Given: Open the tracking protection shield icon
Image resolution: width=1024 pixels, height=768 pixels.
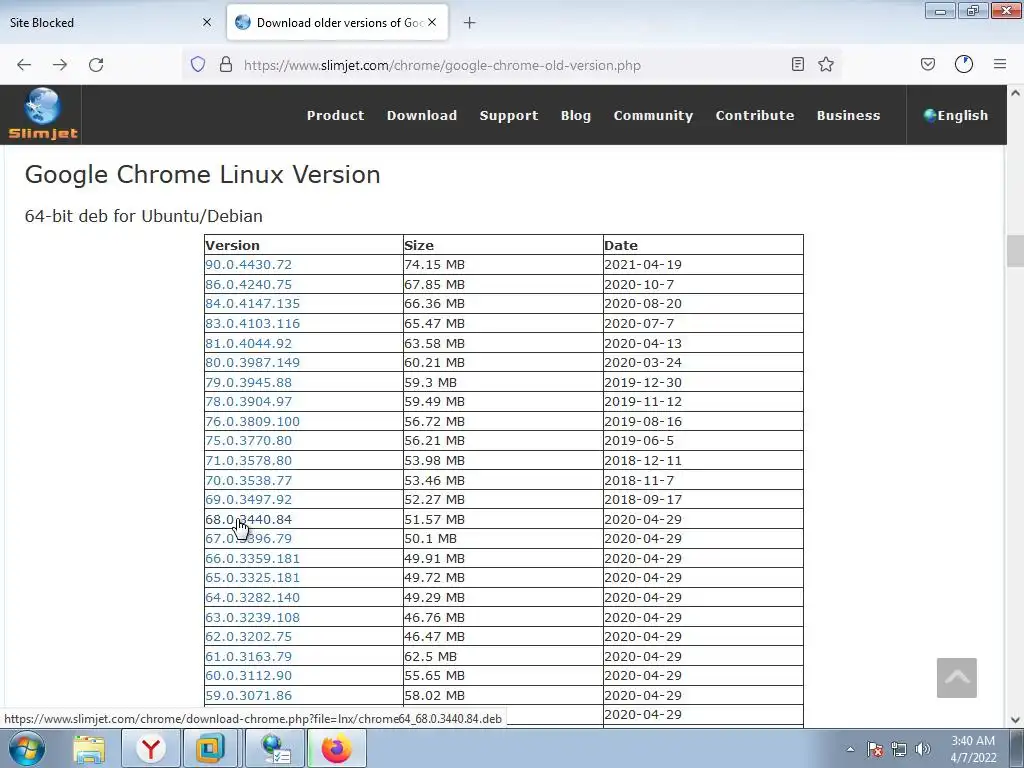Looking at the screenshot, I should point(198,64).
